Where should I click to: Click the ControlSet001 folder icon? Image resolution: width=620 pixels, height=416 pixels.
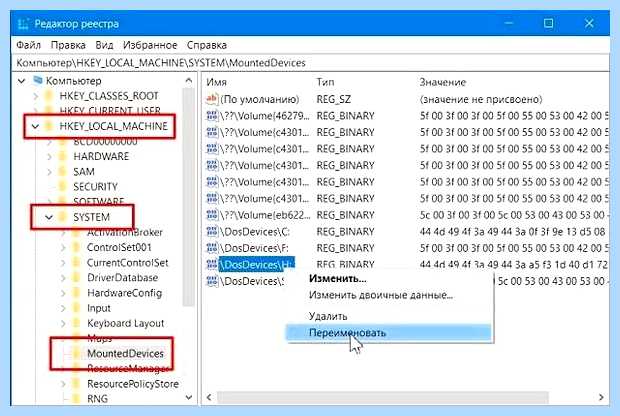pyautogui.click(x=76, y=248)
